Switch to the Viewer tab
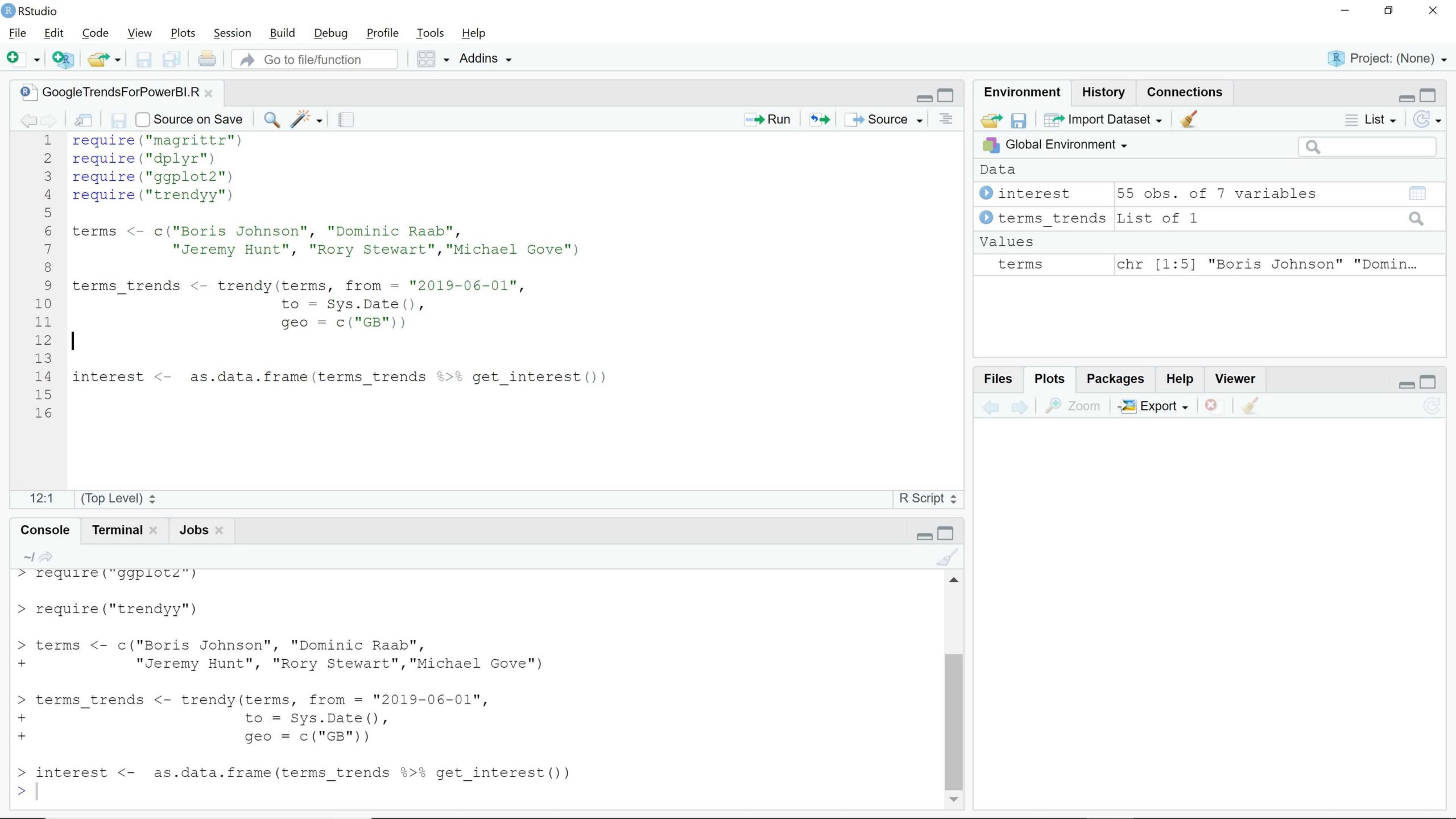The height and width of the screenshot is (819, 1456). point(1235,379)
